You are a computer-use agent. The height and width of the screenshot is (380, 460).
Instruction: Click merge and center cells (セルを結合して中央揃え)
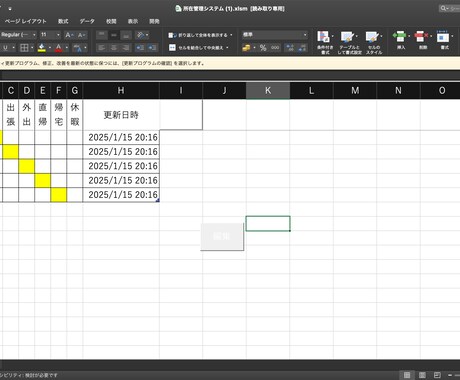(x=196, y=48)
